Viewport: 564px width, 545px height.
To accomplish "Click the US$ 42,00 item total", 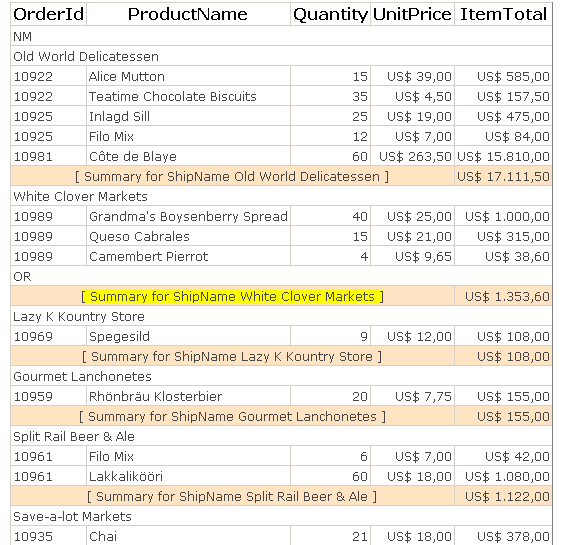I will 503,457.
